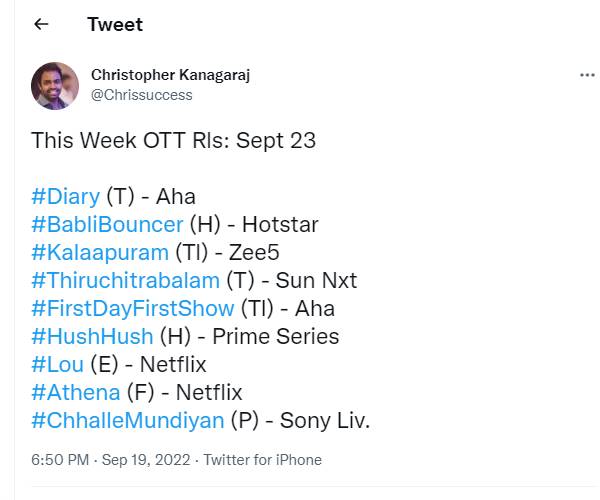Open the #FirstDayFirstShow hashtag
600x500 pixels.
(x=133, y=308)
